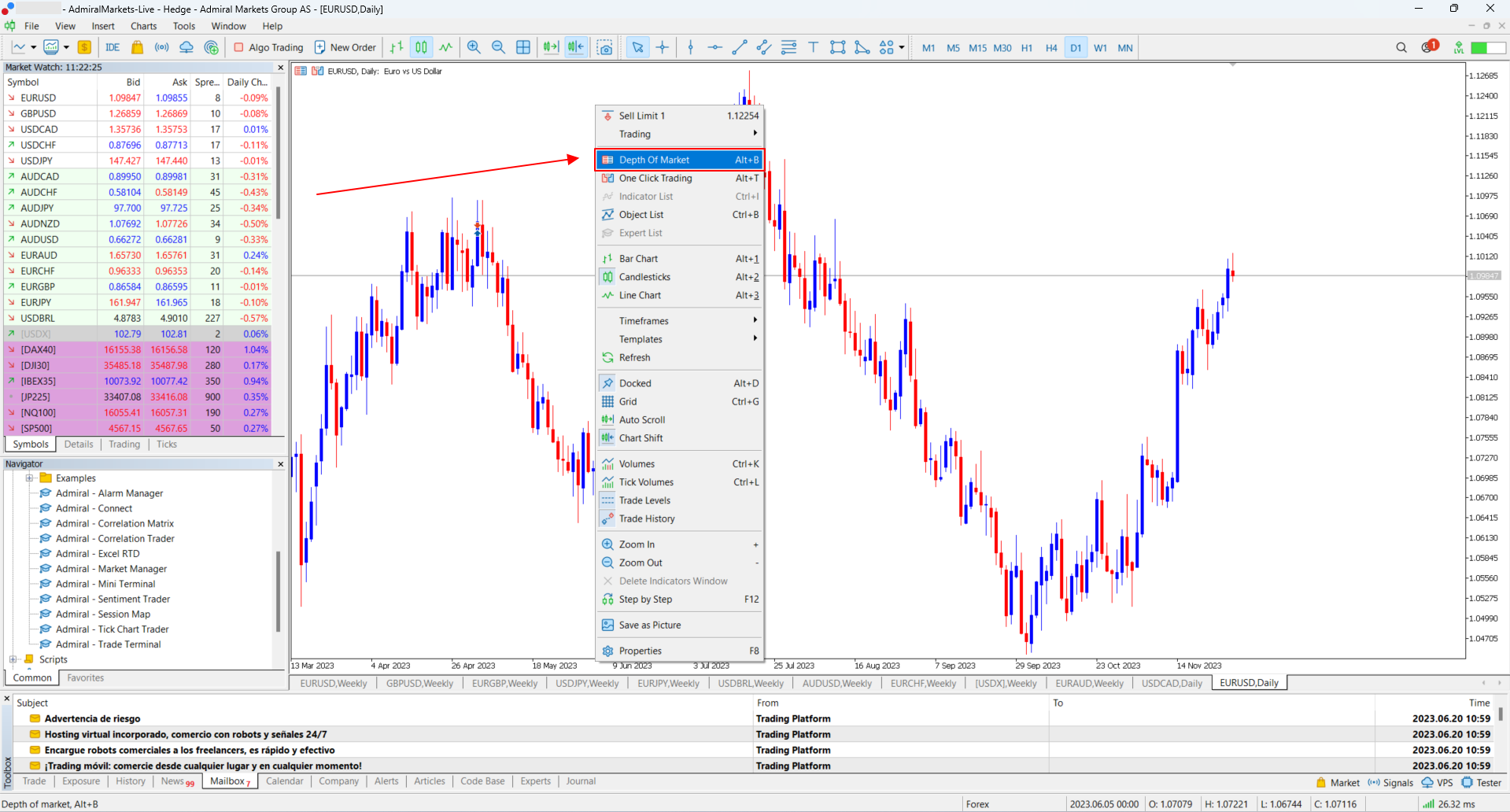Open the Calendar toolbox tab
The height and width of the screenshot is (812, 1510).
[x=284, y=781]
